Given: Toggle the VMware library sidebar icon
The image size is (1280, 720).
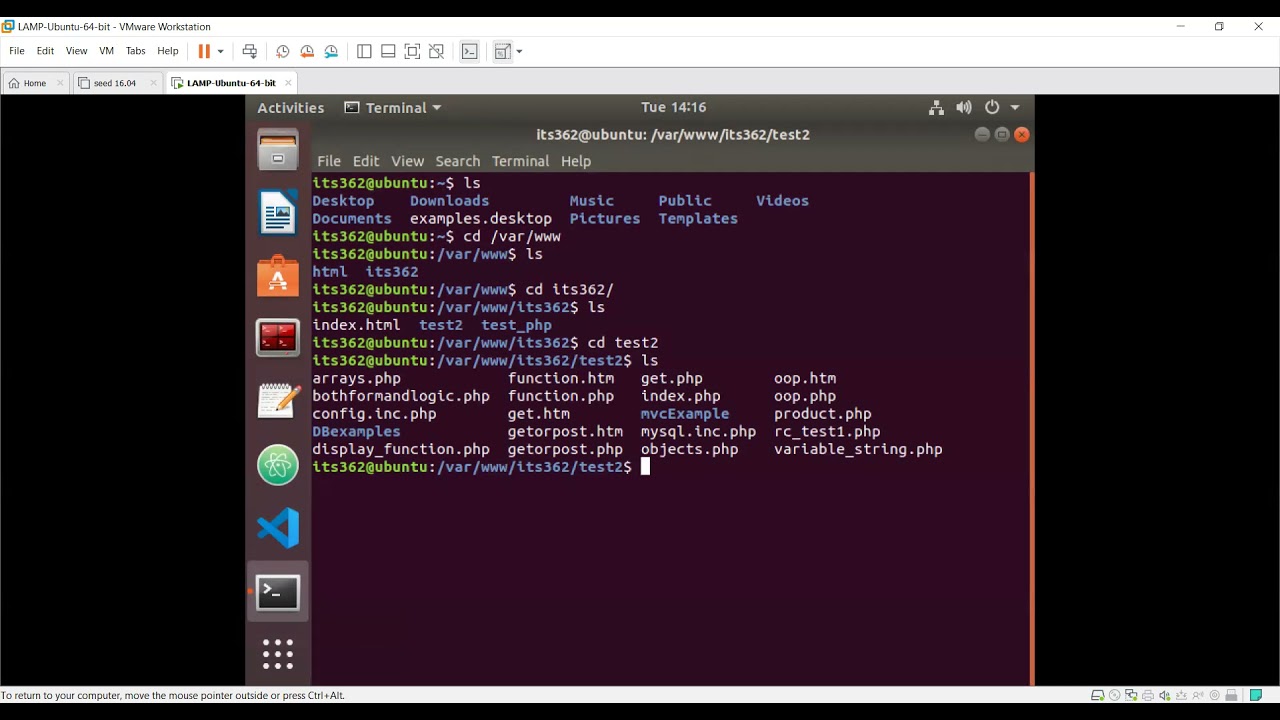Looking at the screenshot, I should (364, 51).
